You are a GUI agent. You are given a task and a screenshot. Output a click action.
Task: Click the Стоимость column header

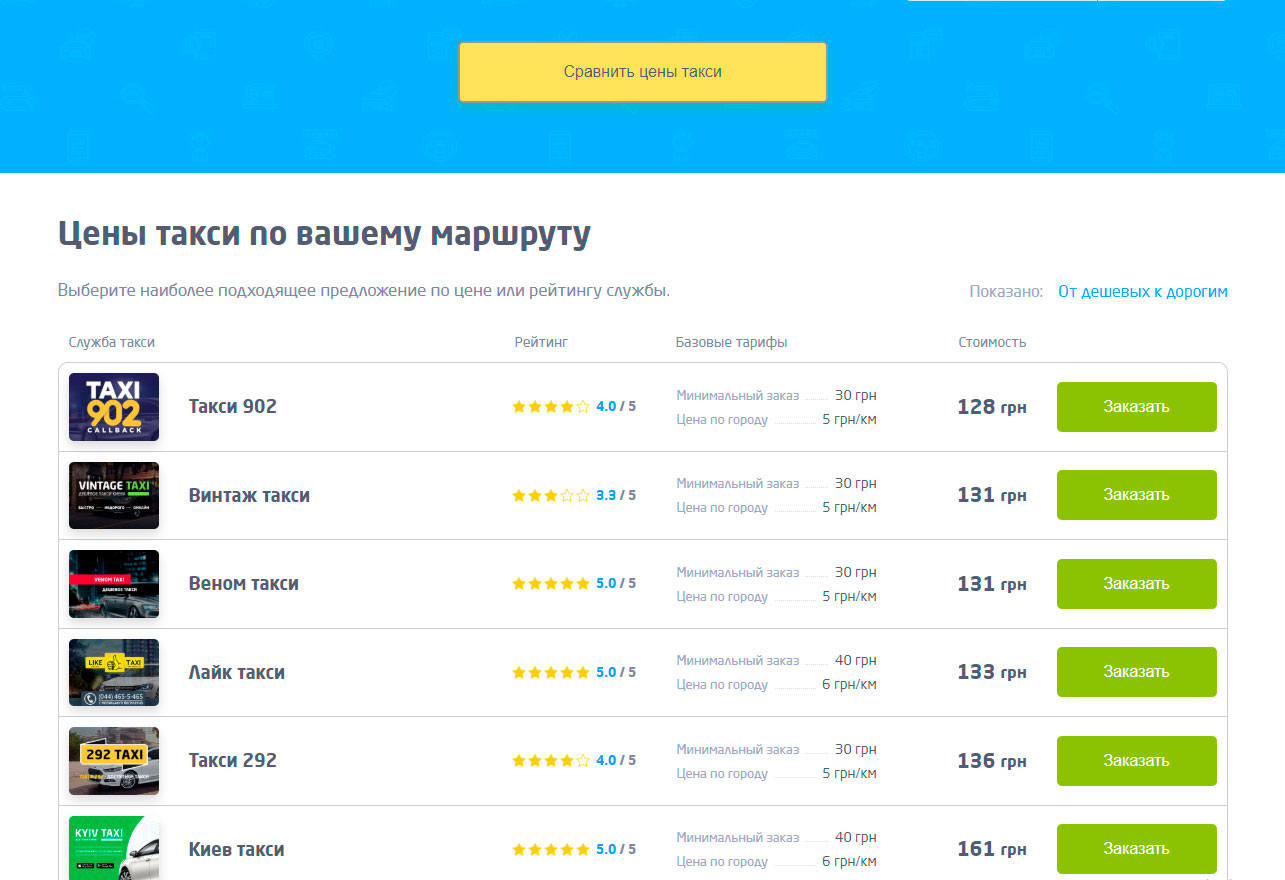point(992,342)
